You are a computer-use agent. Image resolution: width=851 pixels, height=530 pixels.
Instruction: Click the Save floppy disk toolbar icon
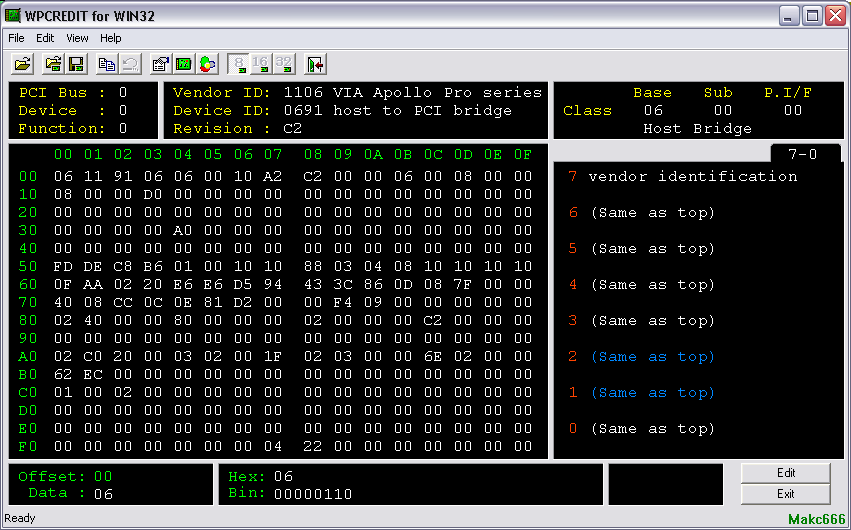click(x=77, y=64)
